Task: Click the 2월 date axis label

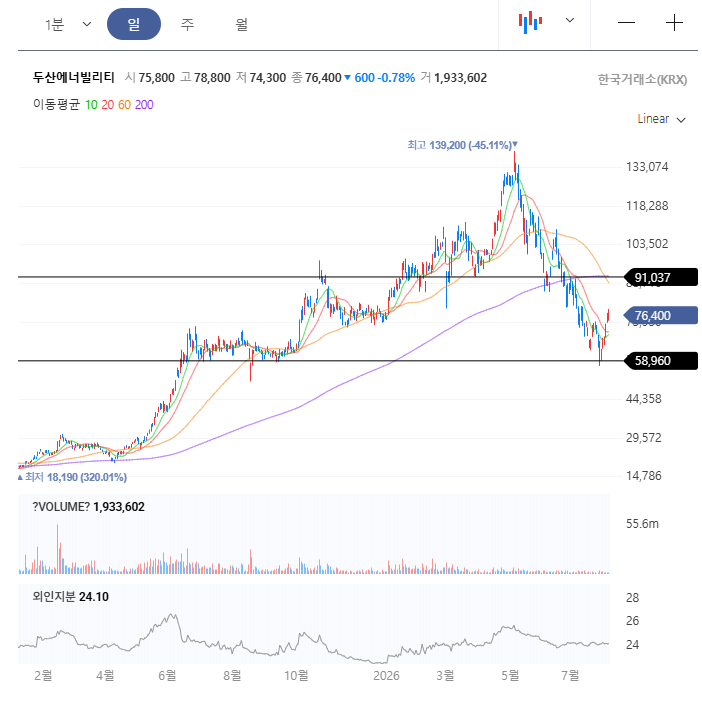Action: [43, 676]
